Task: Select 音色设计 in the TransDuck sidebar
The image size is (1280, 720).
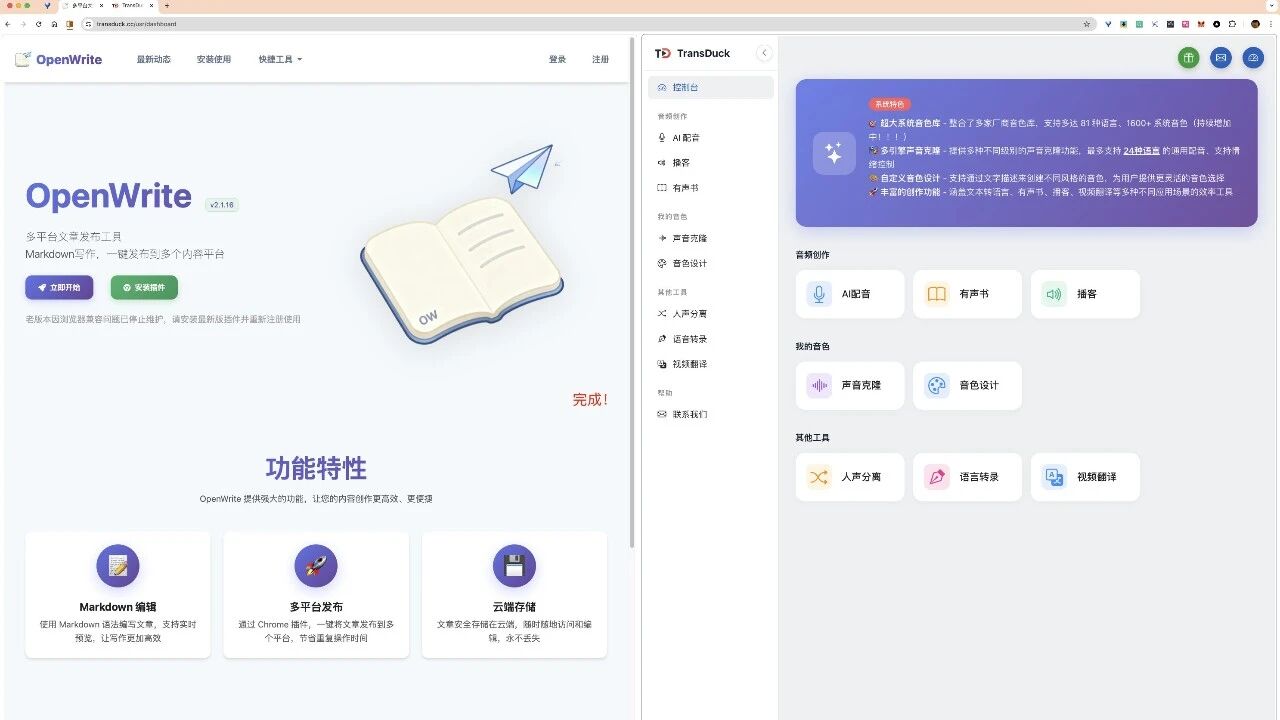Action: click(711, 263)
